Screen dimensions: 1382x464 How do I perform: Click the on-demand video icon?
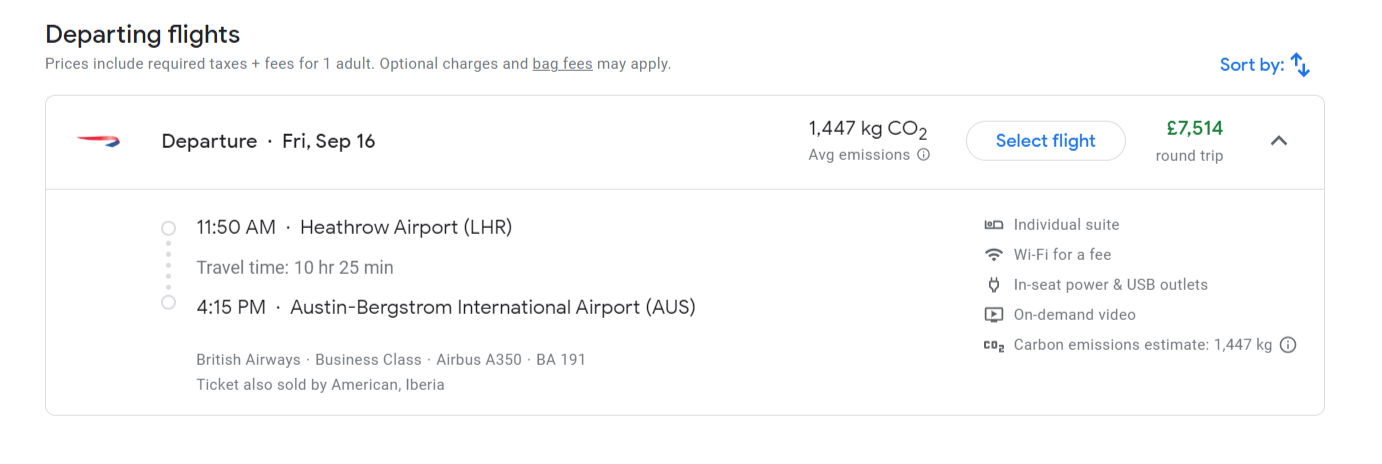pos(994,315)
